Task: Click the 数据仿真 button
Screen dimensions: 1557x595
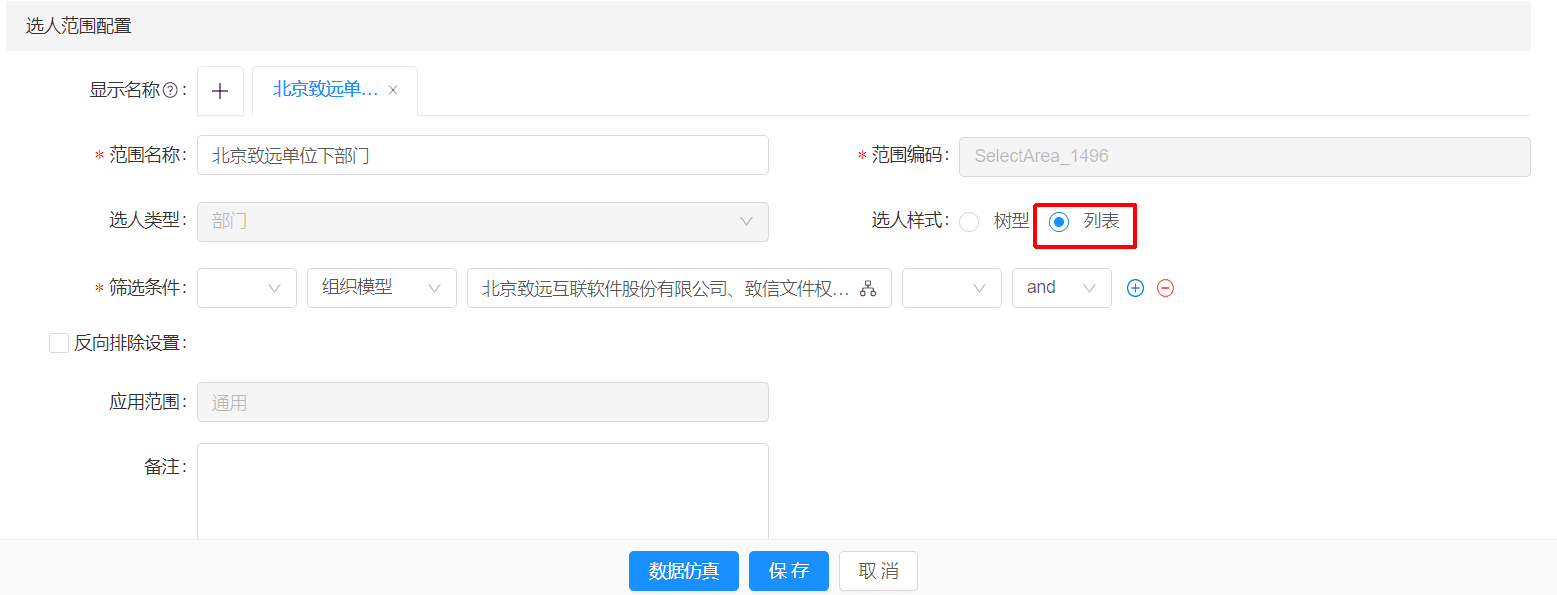Action: click(x=684, y=571)
